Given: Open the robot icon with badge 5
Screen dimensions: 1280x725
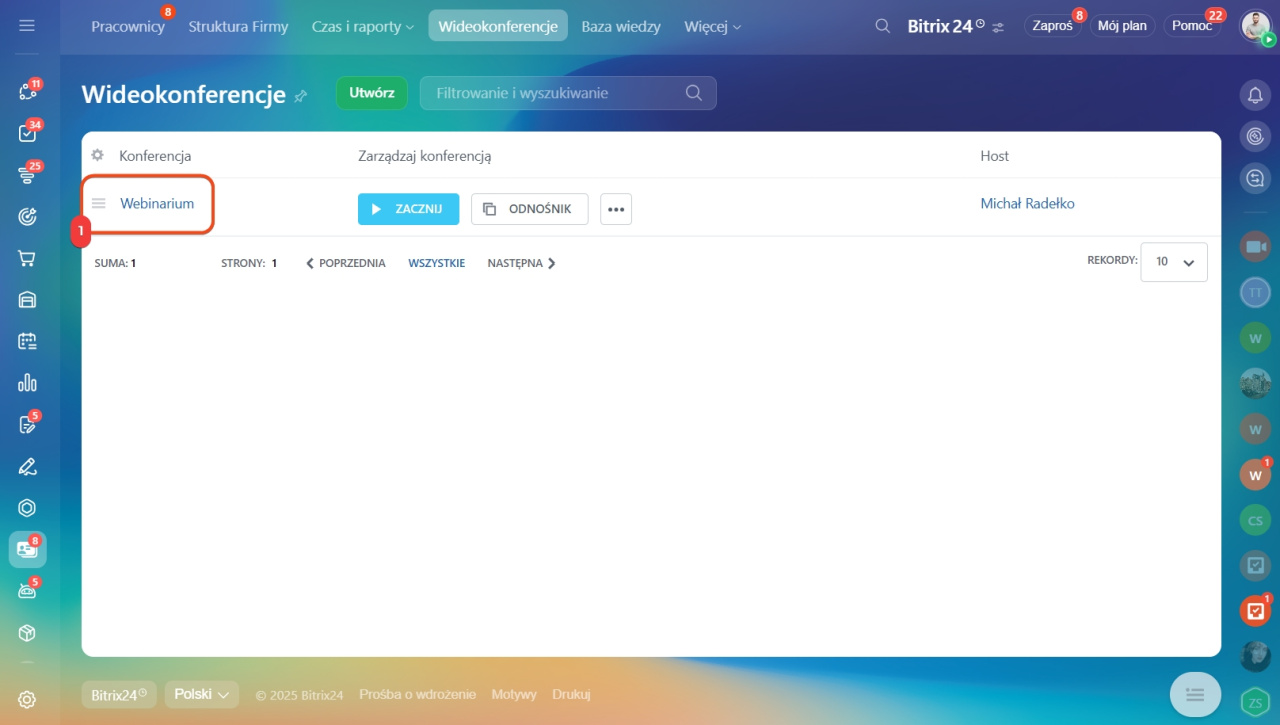Looking at the screenshot, I should 27,591.
